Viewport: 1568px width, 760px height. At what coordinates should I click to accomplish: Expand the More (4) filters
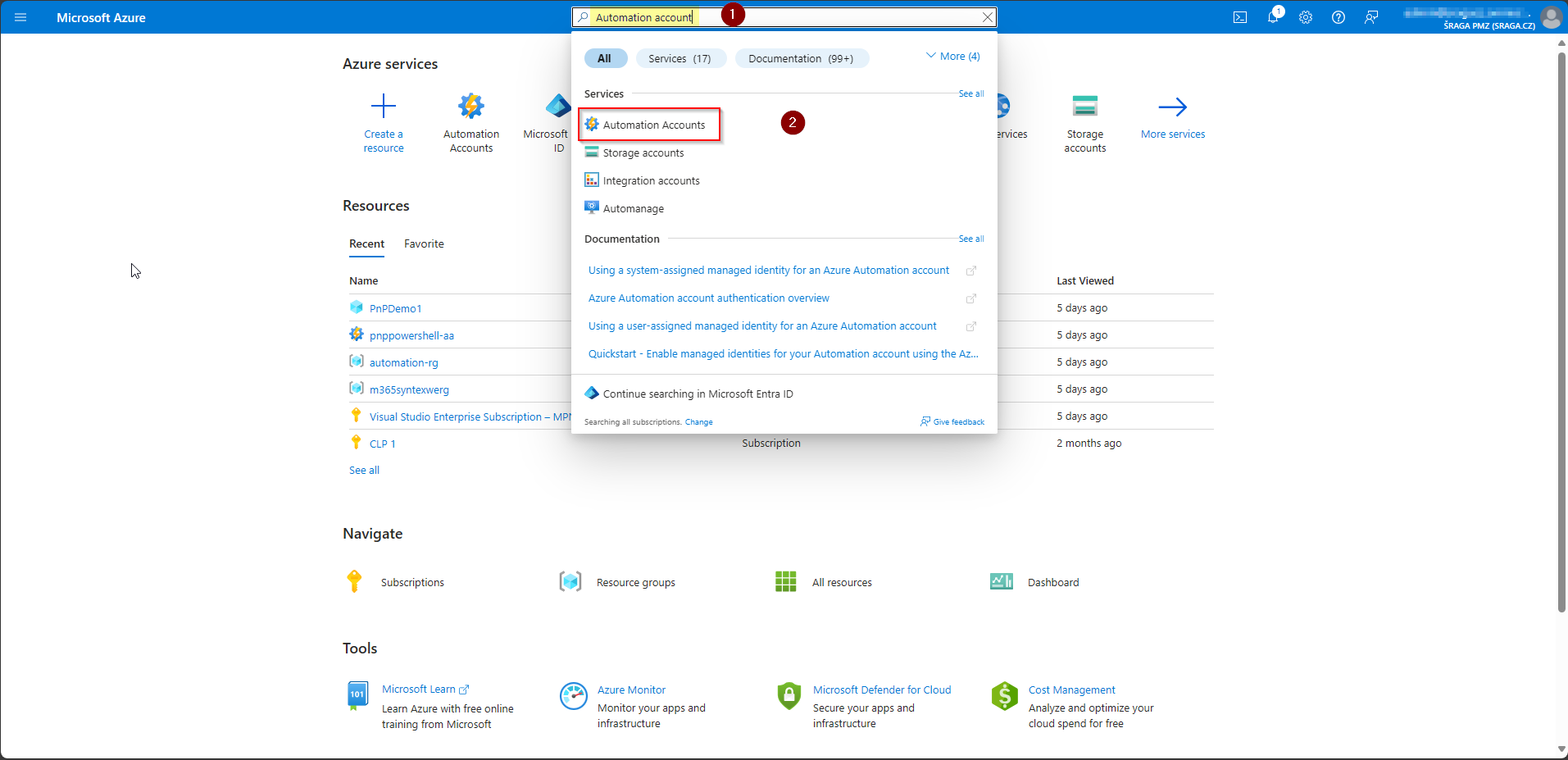coord(953,57)
